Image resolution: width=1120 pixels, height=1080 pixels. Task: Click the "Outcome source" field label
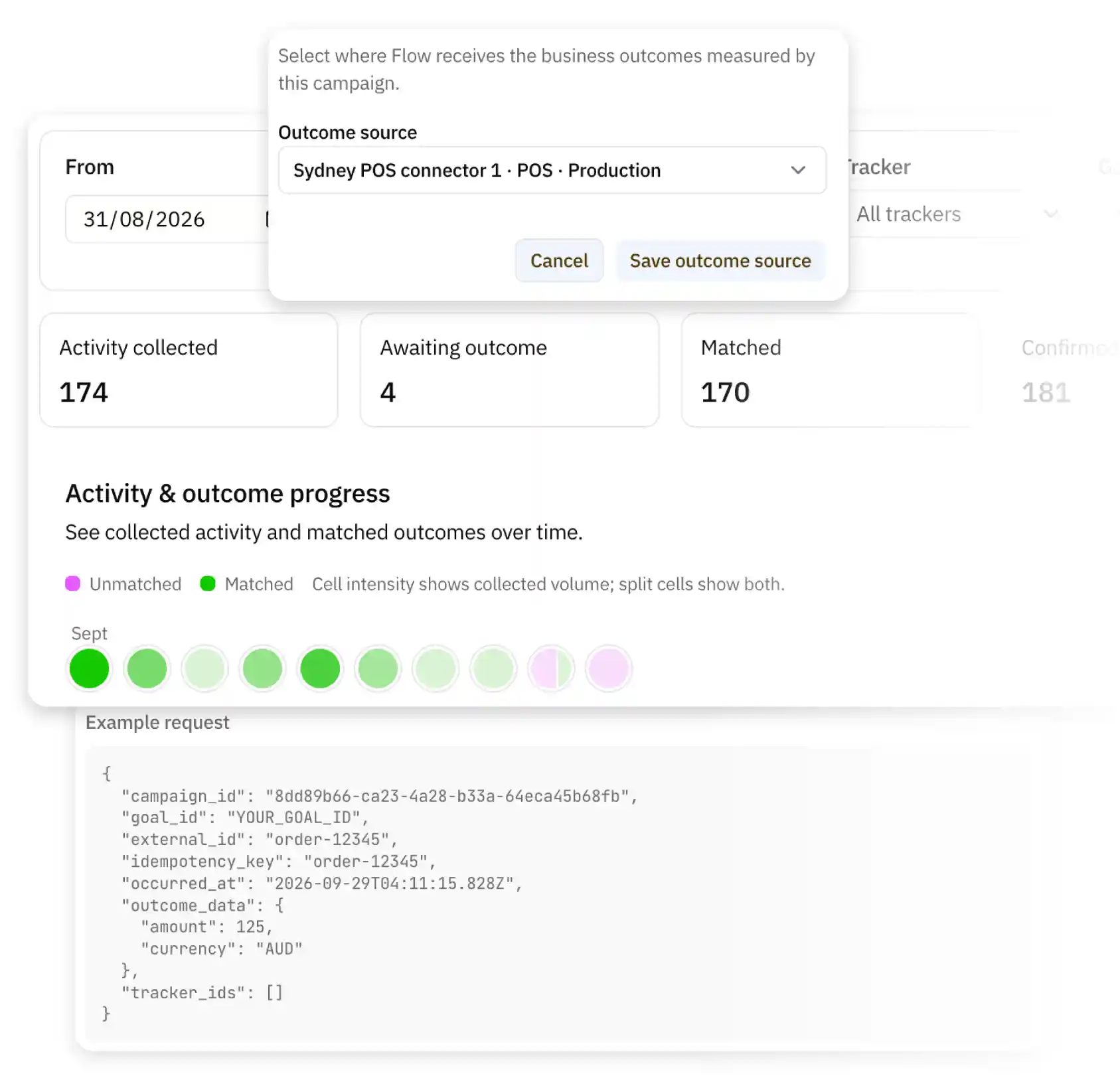(347, 133)
